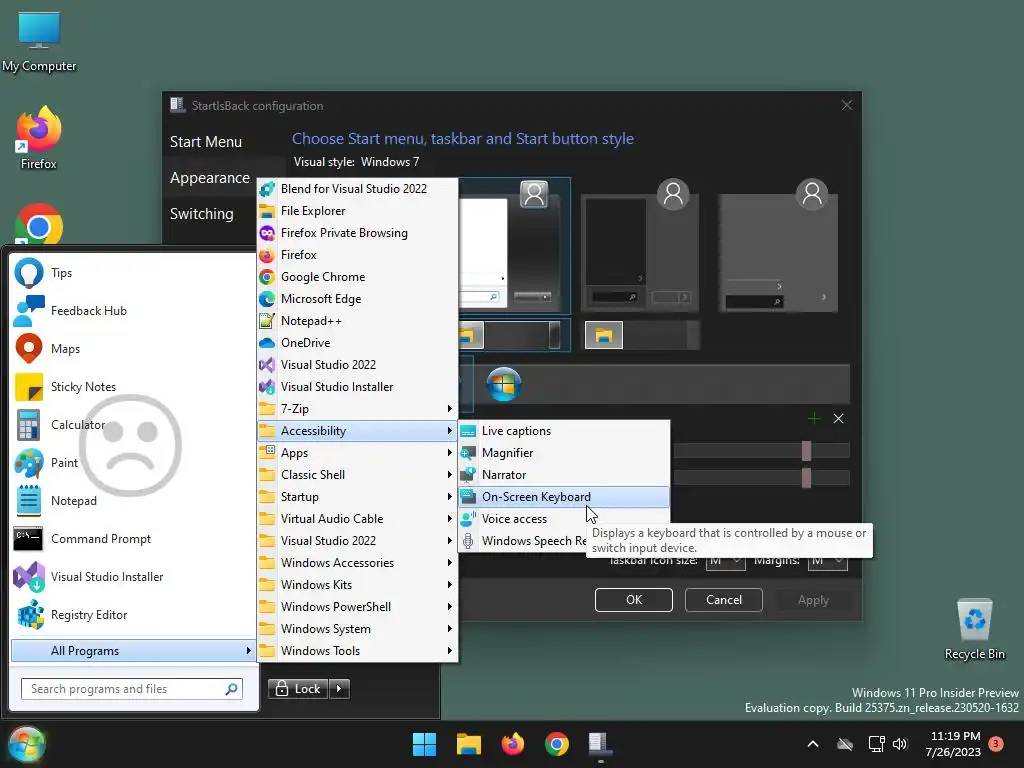Launch the Firefox Private Browsing icon
The width and height of the screenshot is (1024, 768).
(266, 233)
